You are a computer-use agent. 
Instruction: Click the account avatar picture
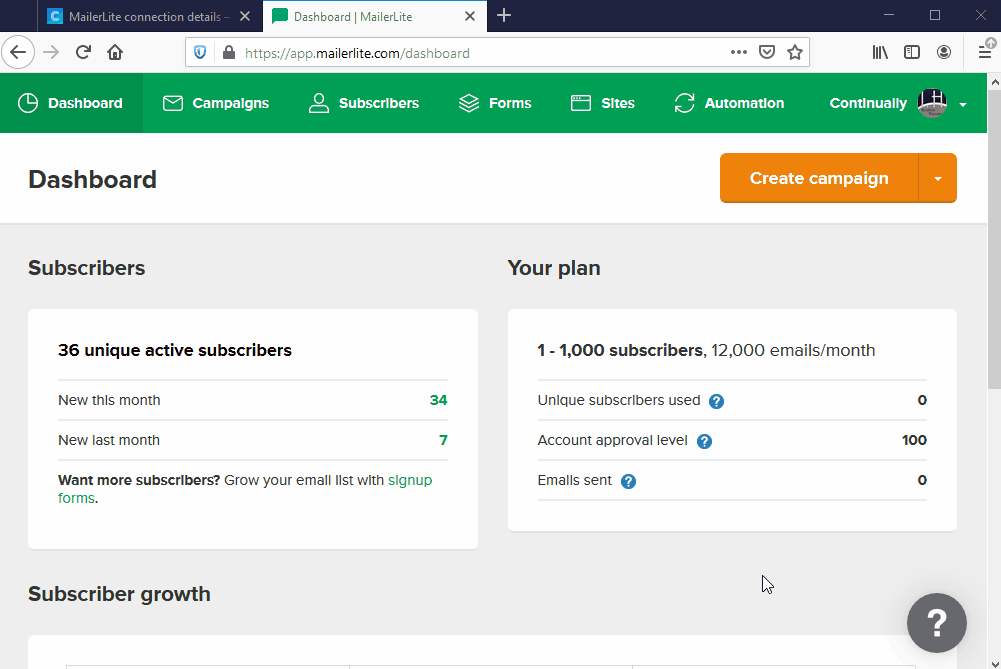point(932,103)
